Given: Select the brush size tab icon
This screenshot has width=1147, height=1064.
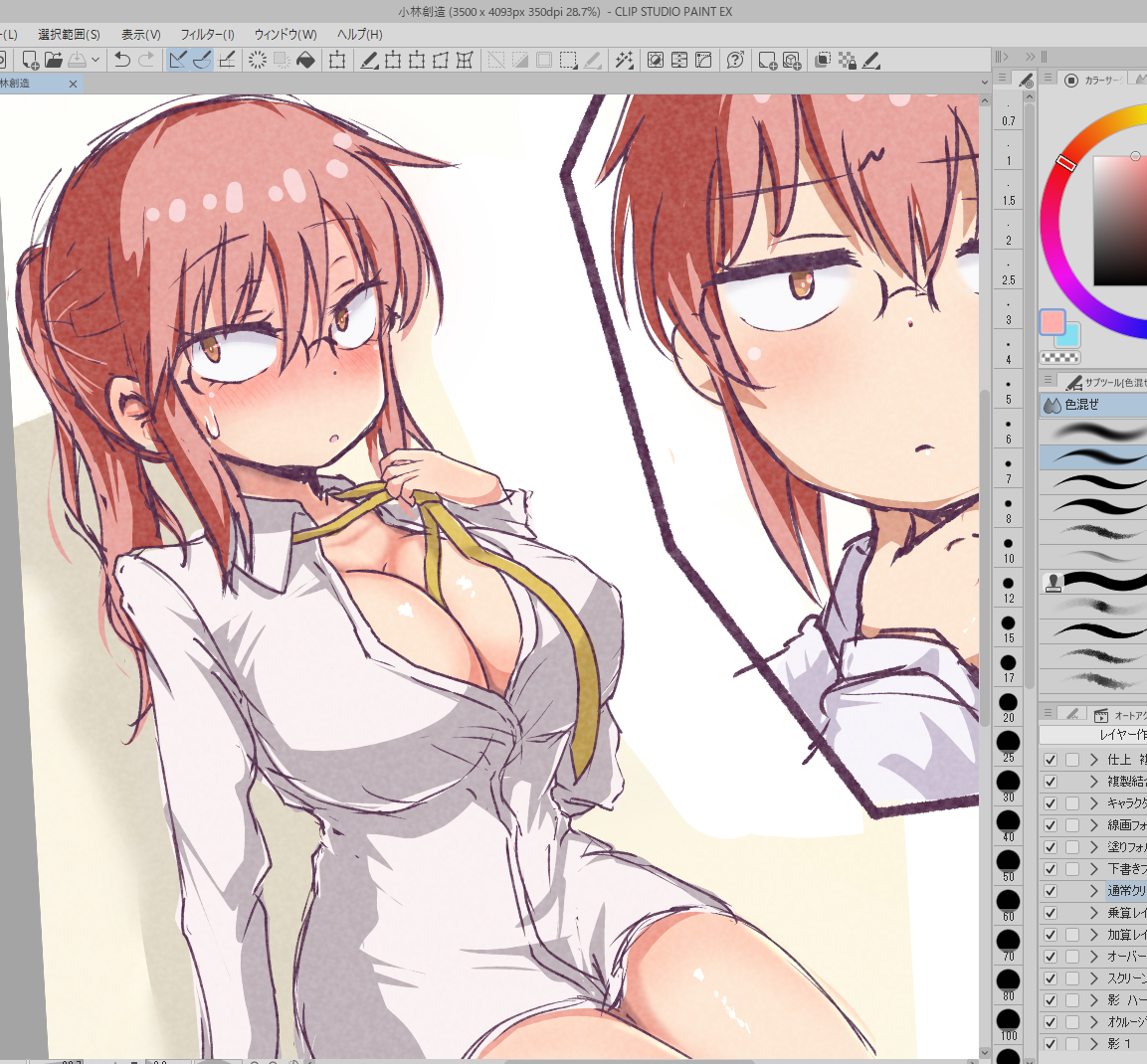Looking at the screenshot, I should [1027, 79].
